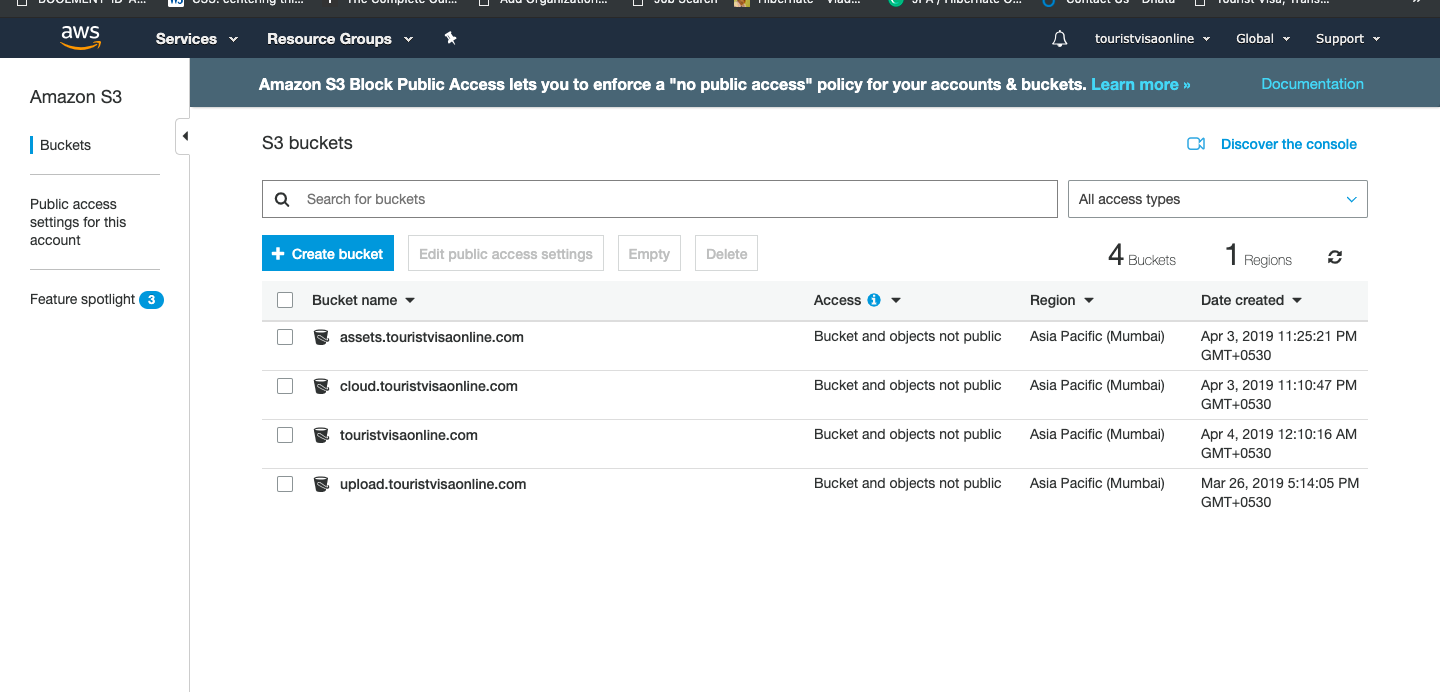This screenshot has height=692, width=1440.
Task: Open Resource Groups menu
Action: (339, 39)
